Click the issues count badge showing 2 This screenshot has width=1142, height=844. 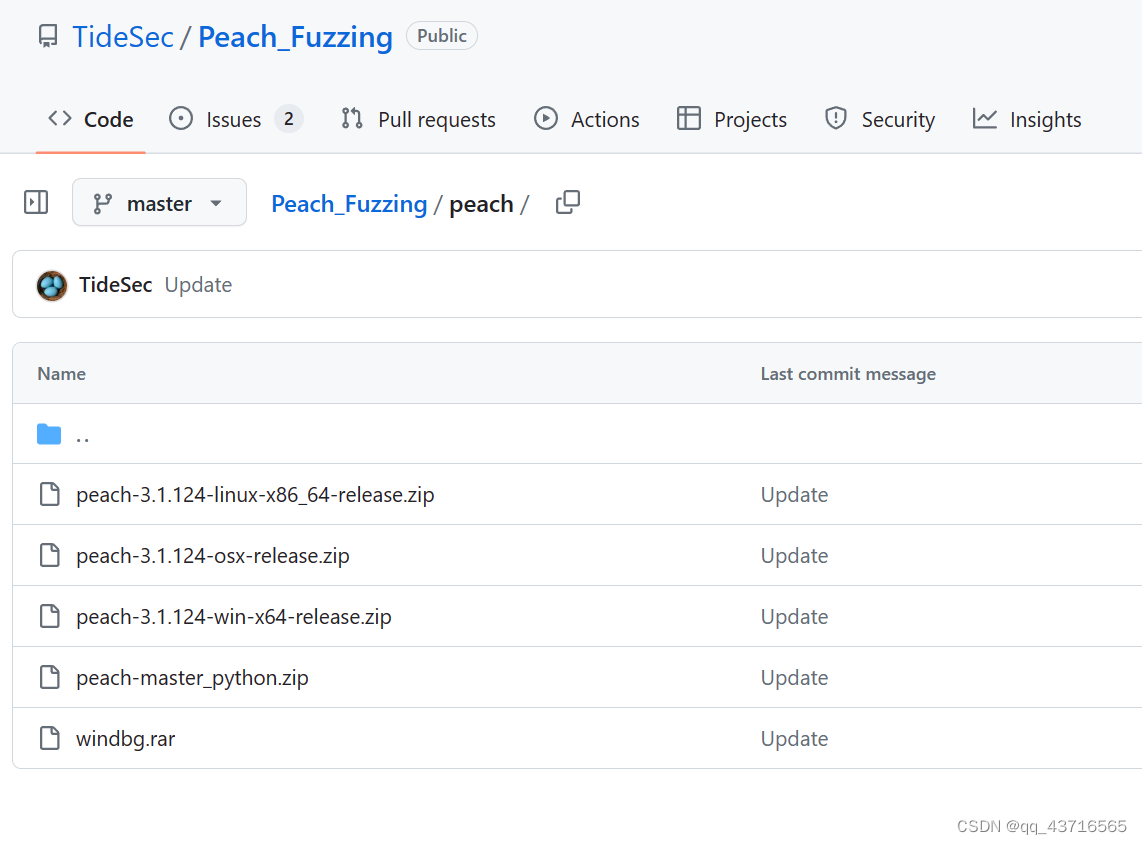pyautogui.click(x=289, y=118)
